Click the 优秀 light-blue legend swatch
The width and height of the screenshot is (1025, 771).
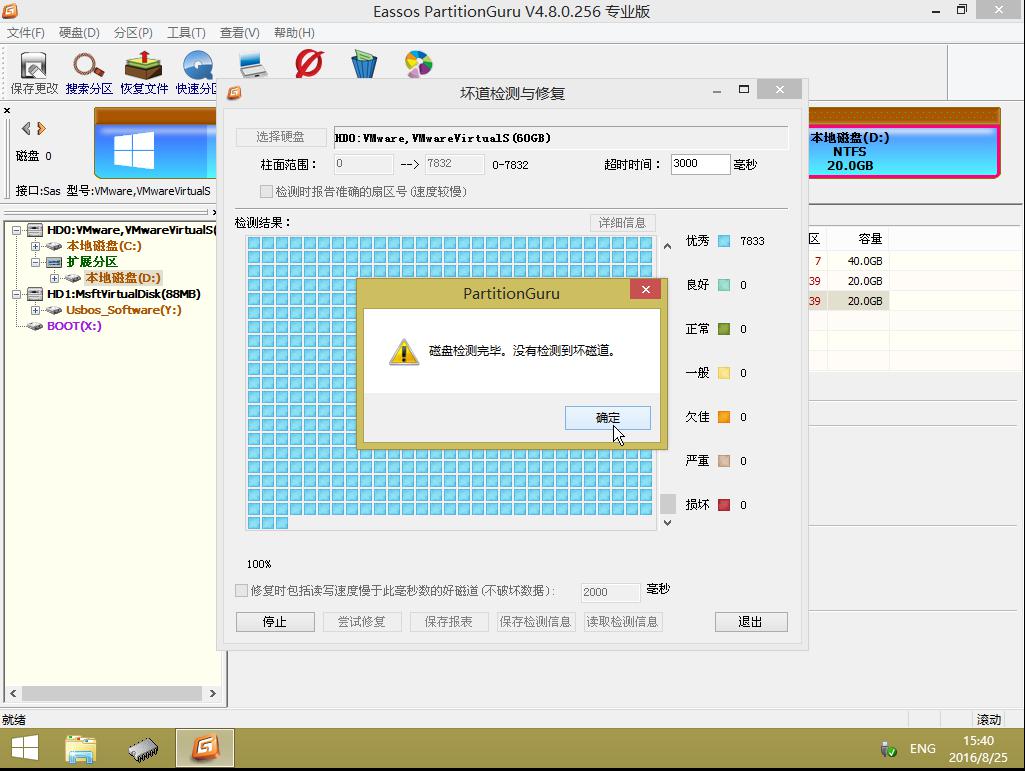724,241
